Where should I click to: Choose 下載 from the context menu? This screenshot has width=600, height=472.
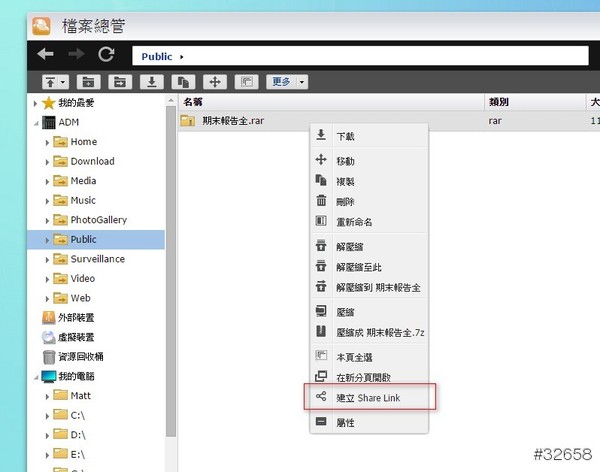[x=369, y=136]
